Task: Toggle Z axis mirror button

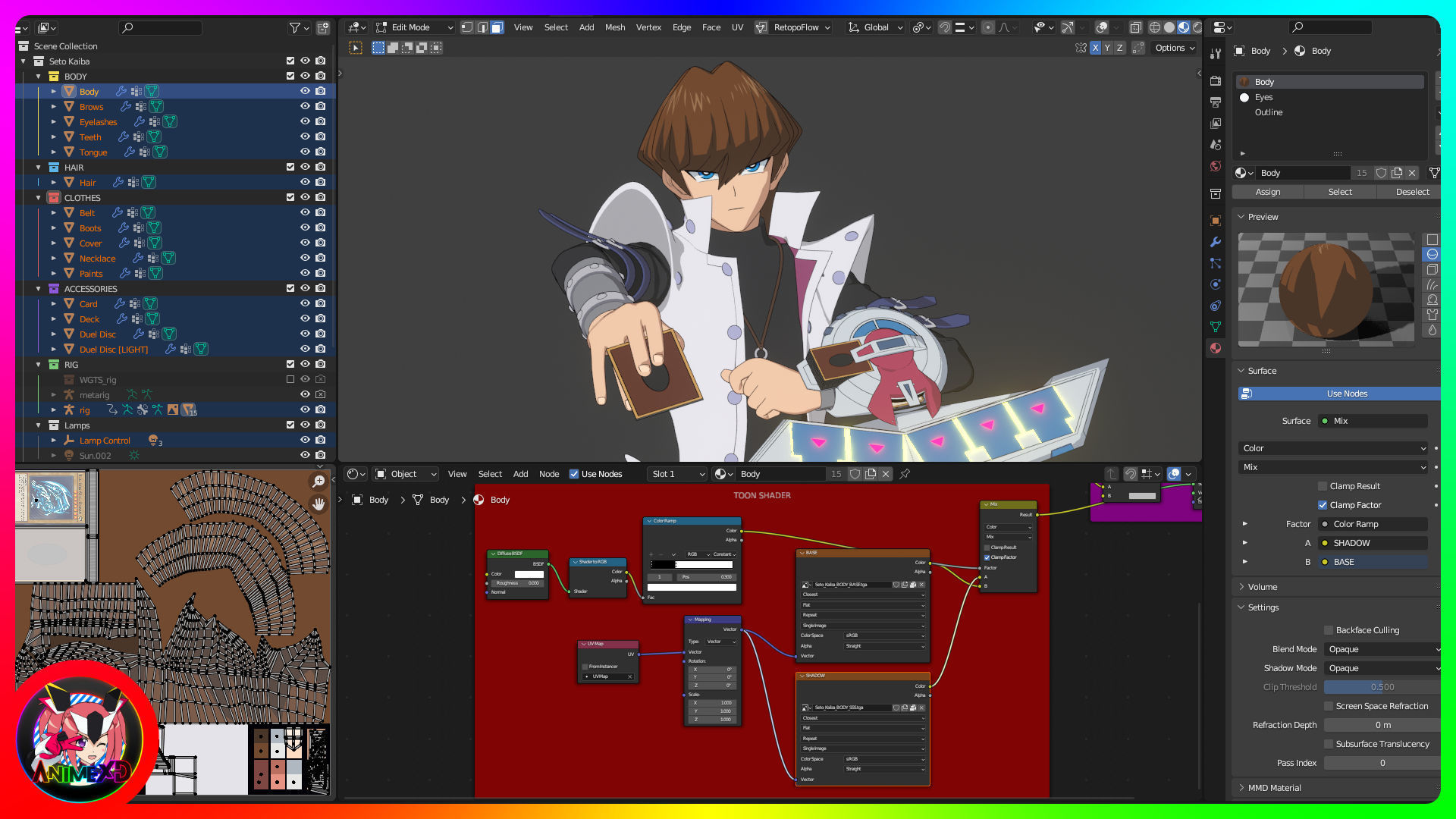Action: coord(1119,48)
